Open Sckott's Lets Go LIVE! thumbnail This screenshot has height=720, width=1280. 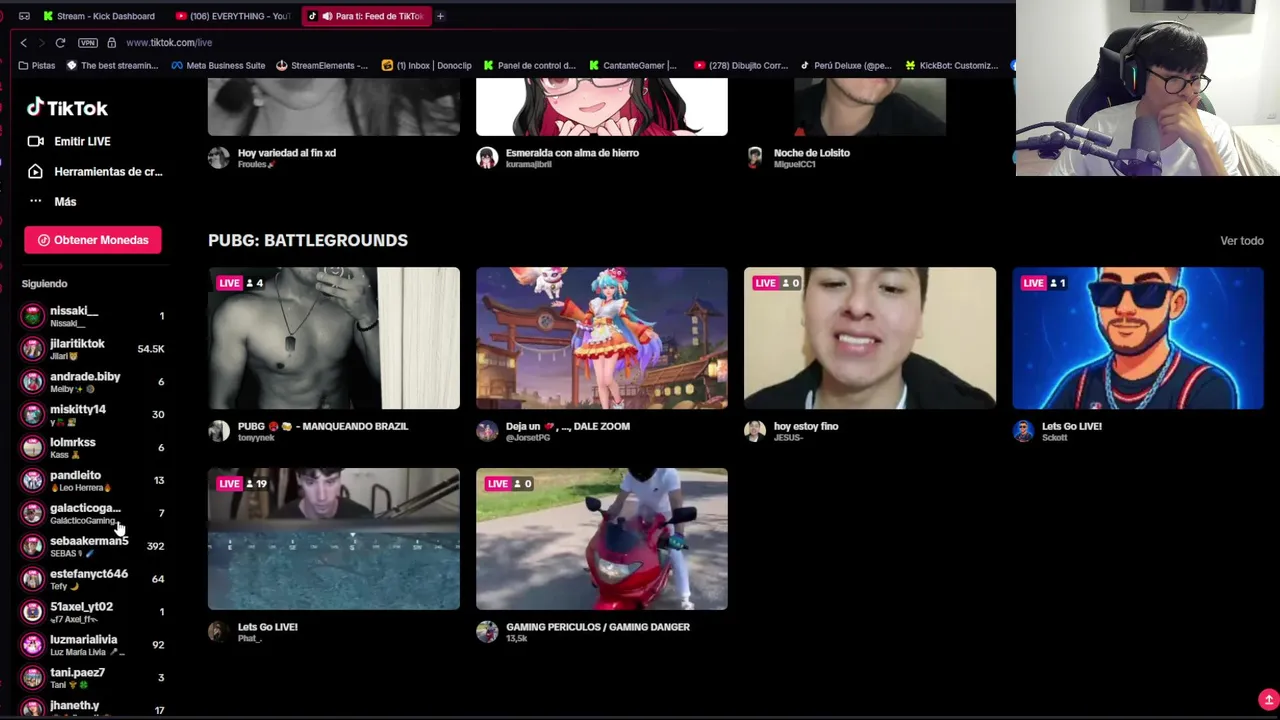[1138, 338]
